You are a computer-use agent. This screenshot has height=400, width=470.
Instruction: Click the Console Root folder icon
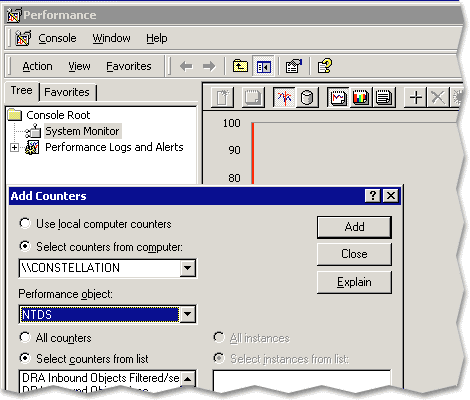tap(15, 115)
